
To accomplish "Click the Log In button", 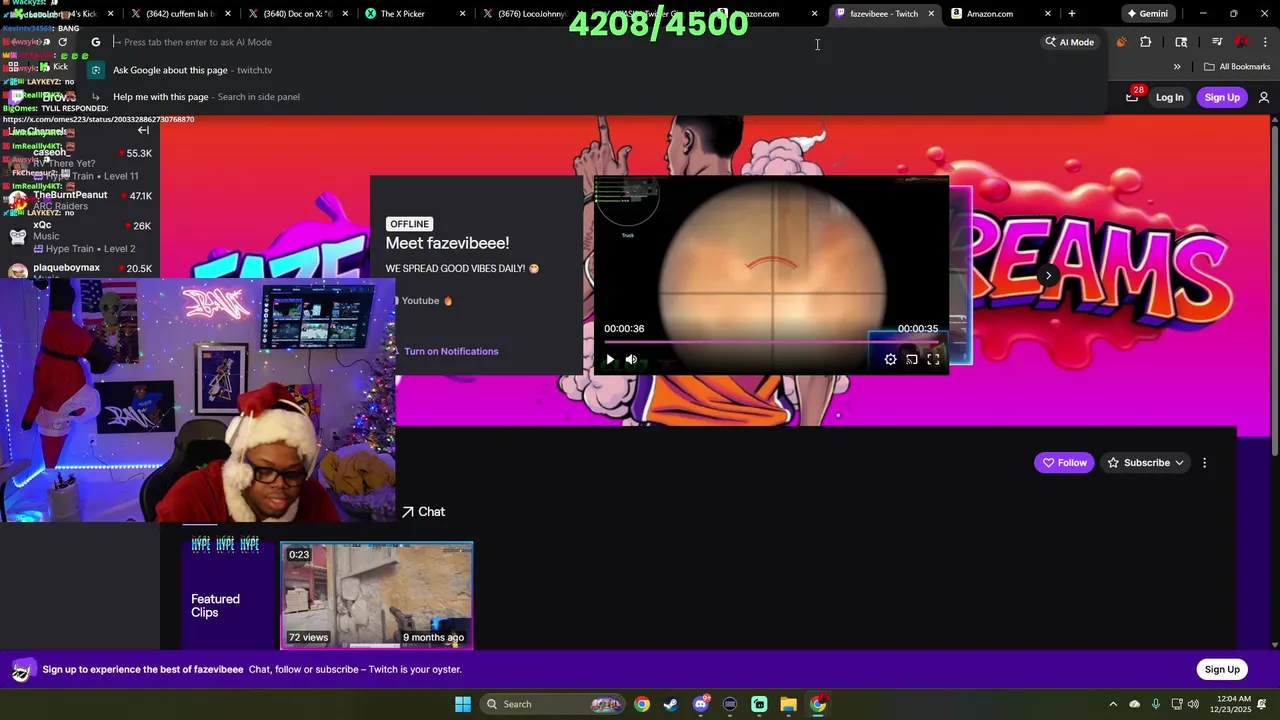I will (1169, 97).
